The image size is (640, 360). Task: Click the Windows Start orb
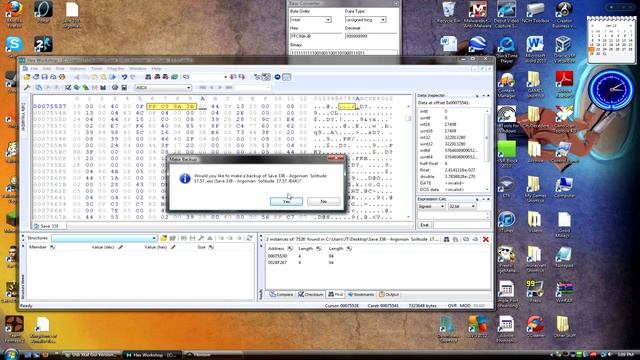(11, 354)
